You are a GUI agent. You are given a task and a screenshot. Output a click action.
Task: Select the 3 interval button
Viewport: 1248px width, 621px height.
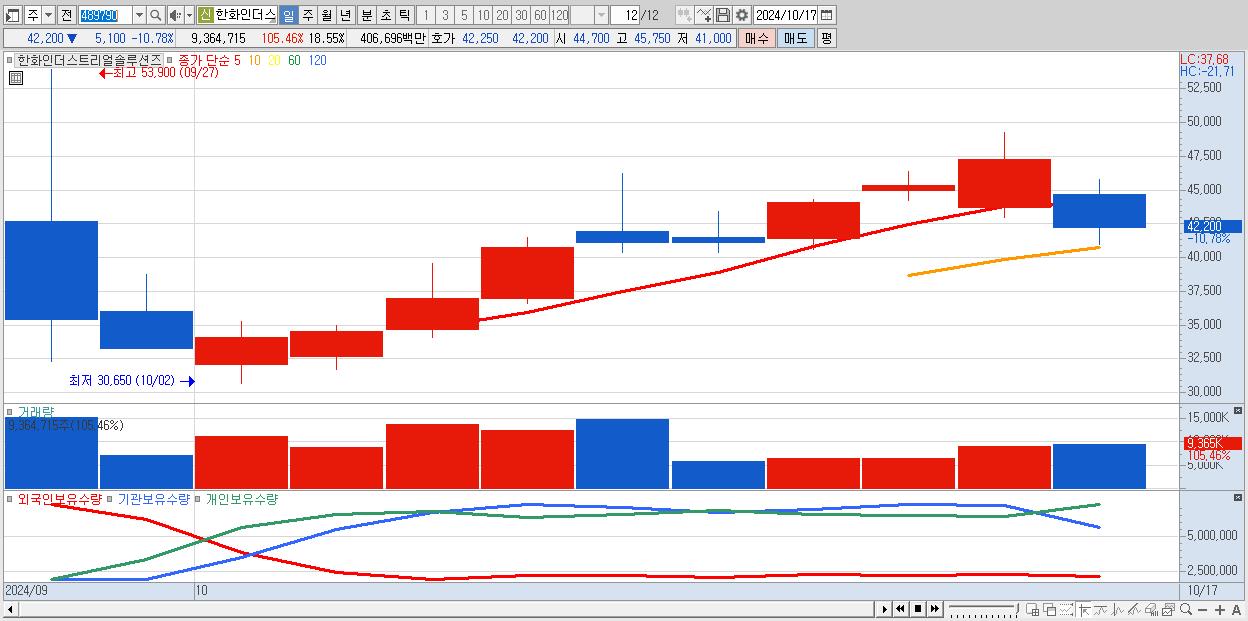[x=445, y=15]
